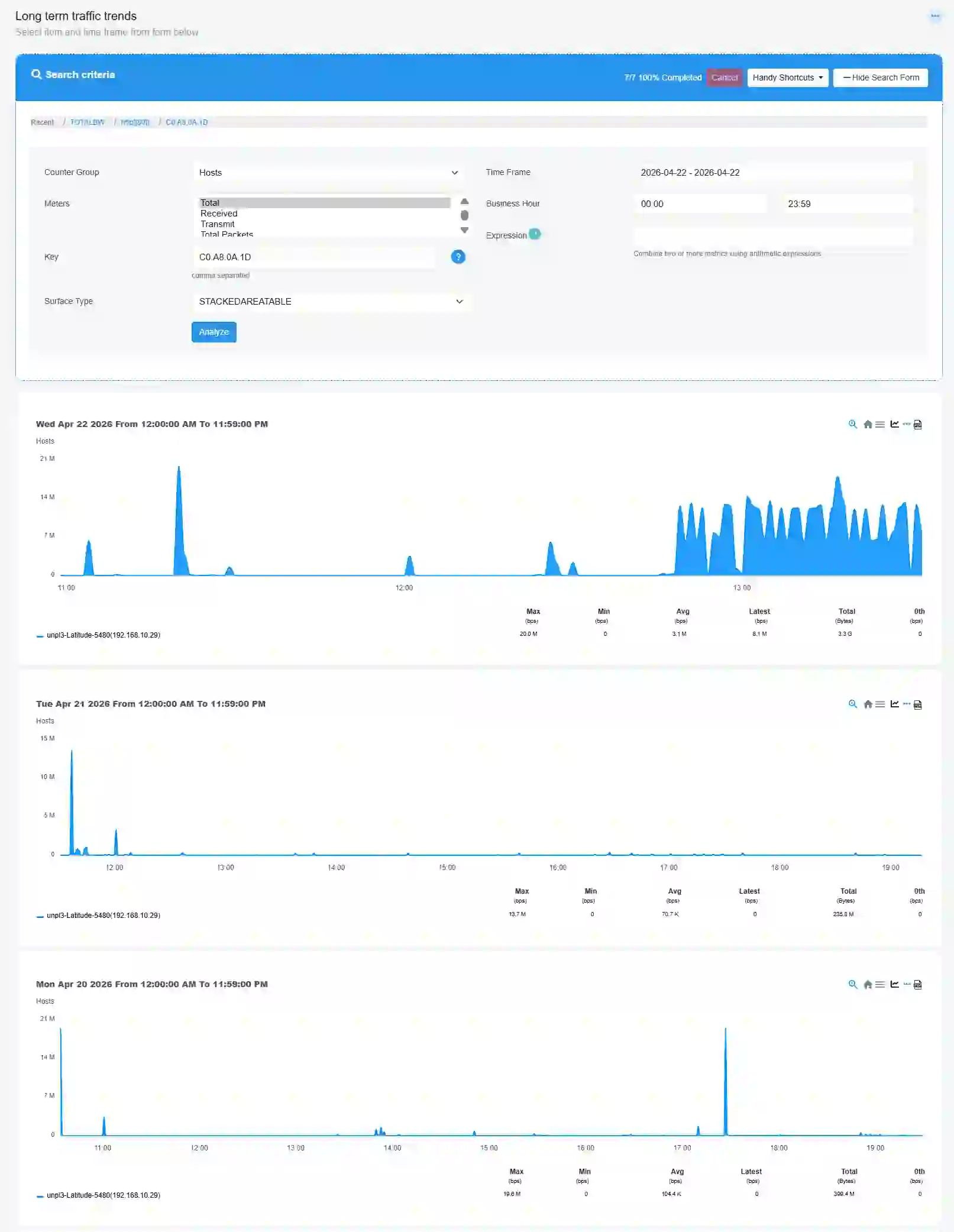Open the Counter Group dropdown showing Hosts
This screenshot has width=954, height=1232.
click(x=329, y=173)
